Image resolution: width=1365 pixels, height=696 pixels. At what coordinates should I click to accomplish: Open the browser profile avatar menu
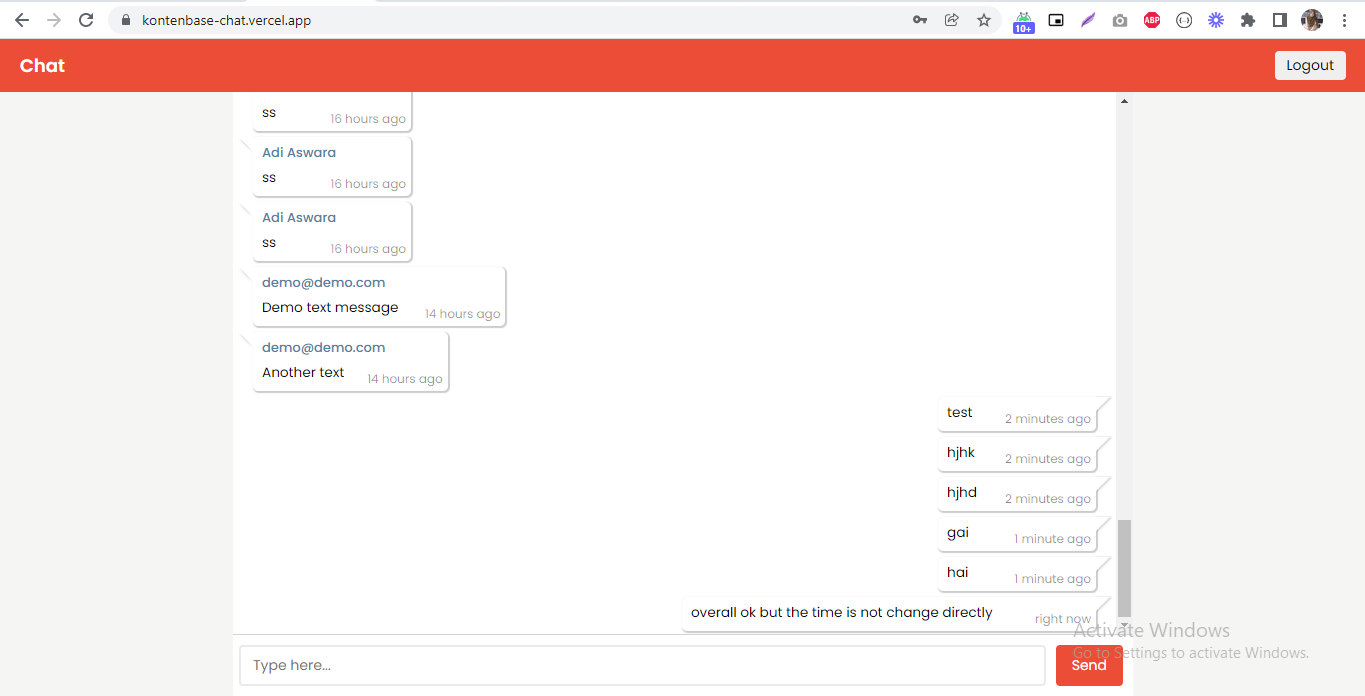click(x=1311, y=19)
